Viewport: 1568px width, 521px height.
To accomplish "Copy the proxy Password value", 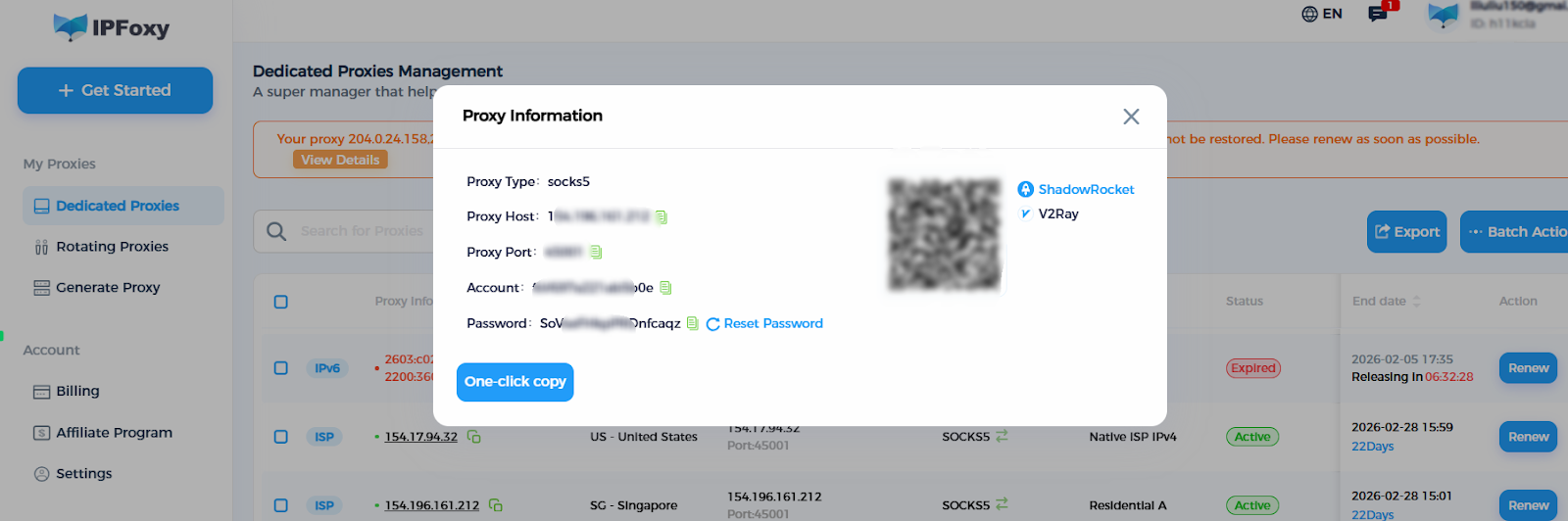I will pyautogui.click(x=693, y=324).
